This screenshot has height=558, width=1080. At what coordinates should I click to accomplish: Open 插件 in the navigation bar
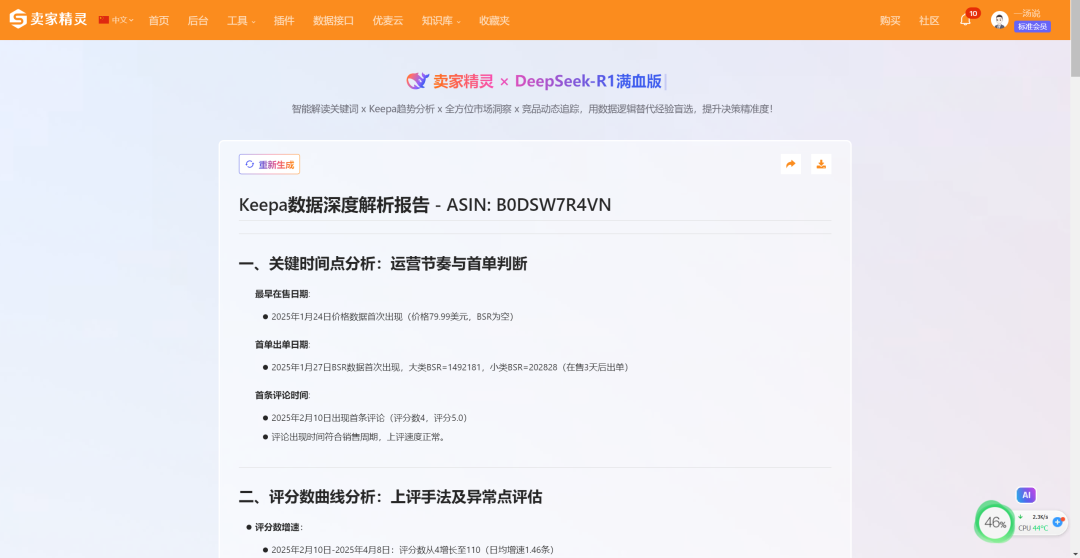point(284,21)
